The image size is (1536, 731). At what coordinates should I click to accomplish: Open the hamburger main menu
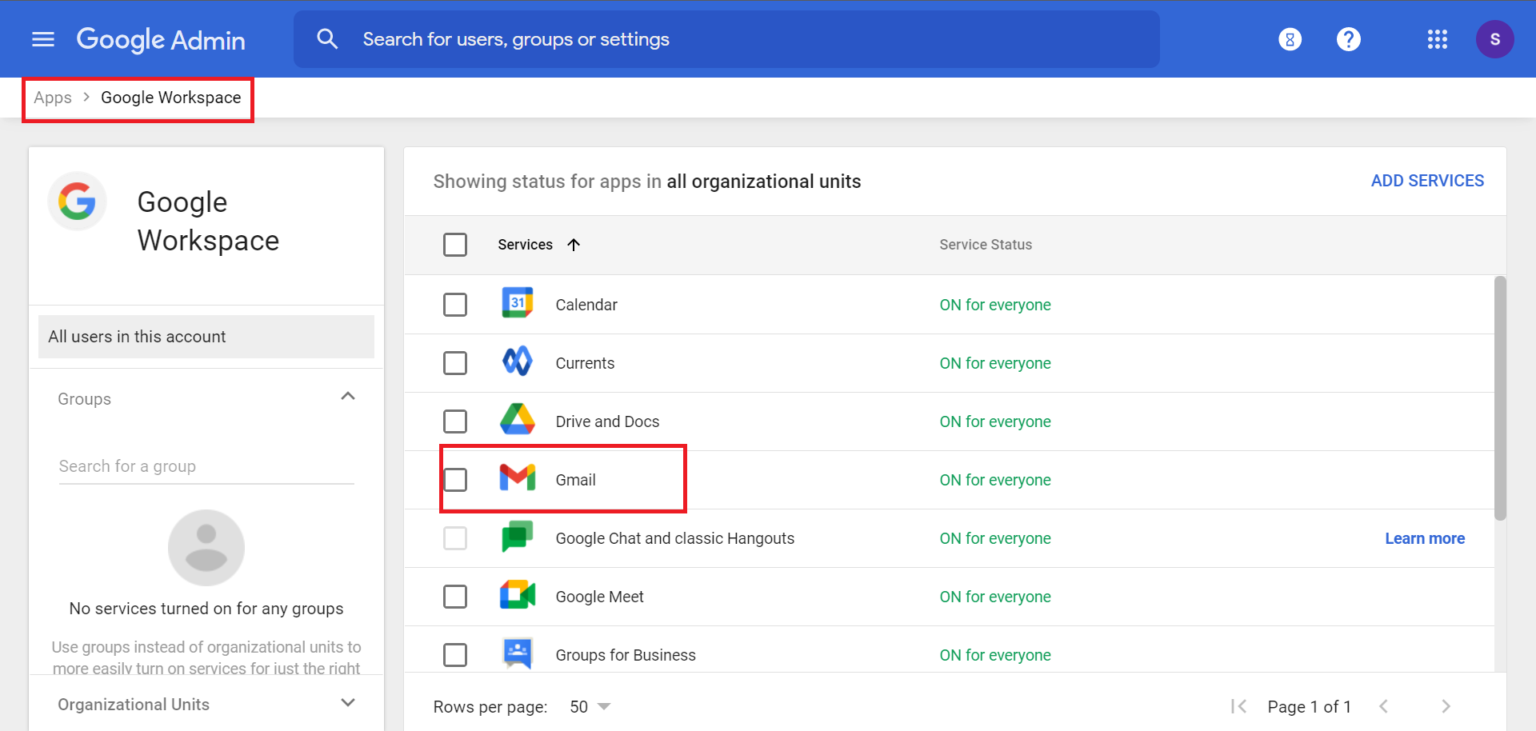[43, 39]
